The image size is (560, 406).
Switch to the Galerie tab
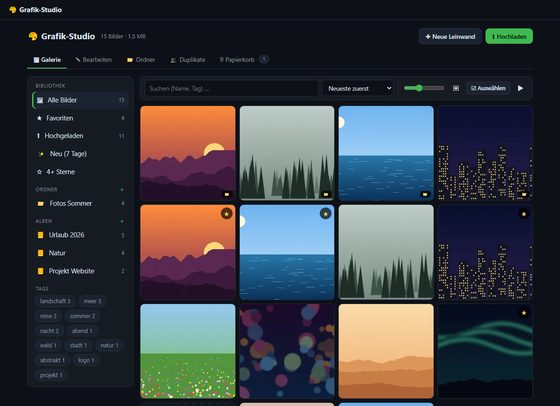tap(47, 60)
